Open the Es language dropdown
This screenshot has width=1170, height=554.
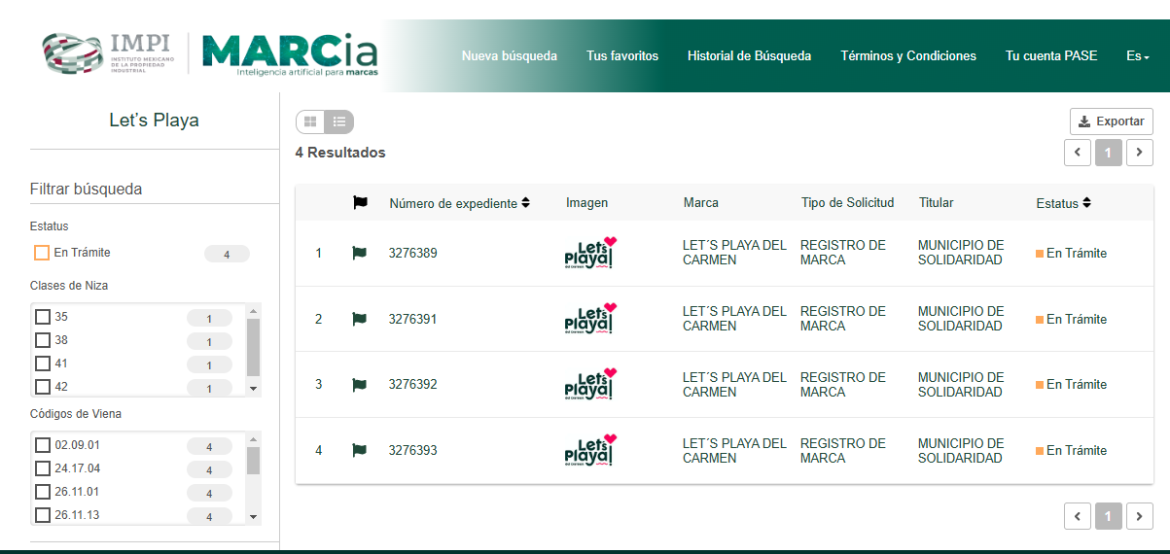(1138, 56)
